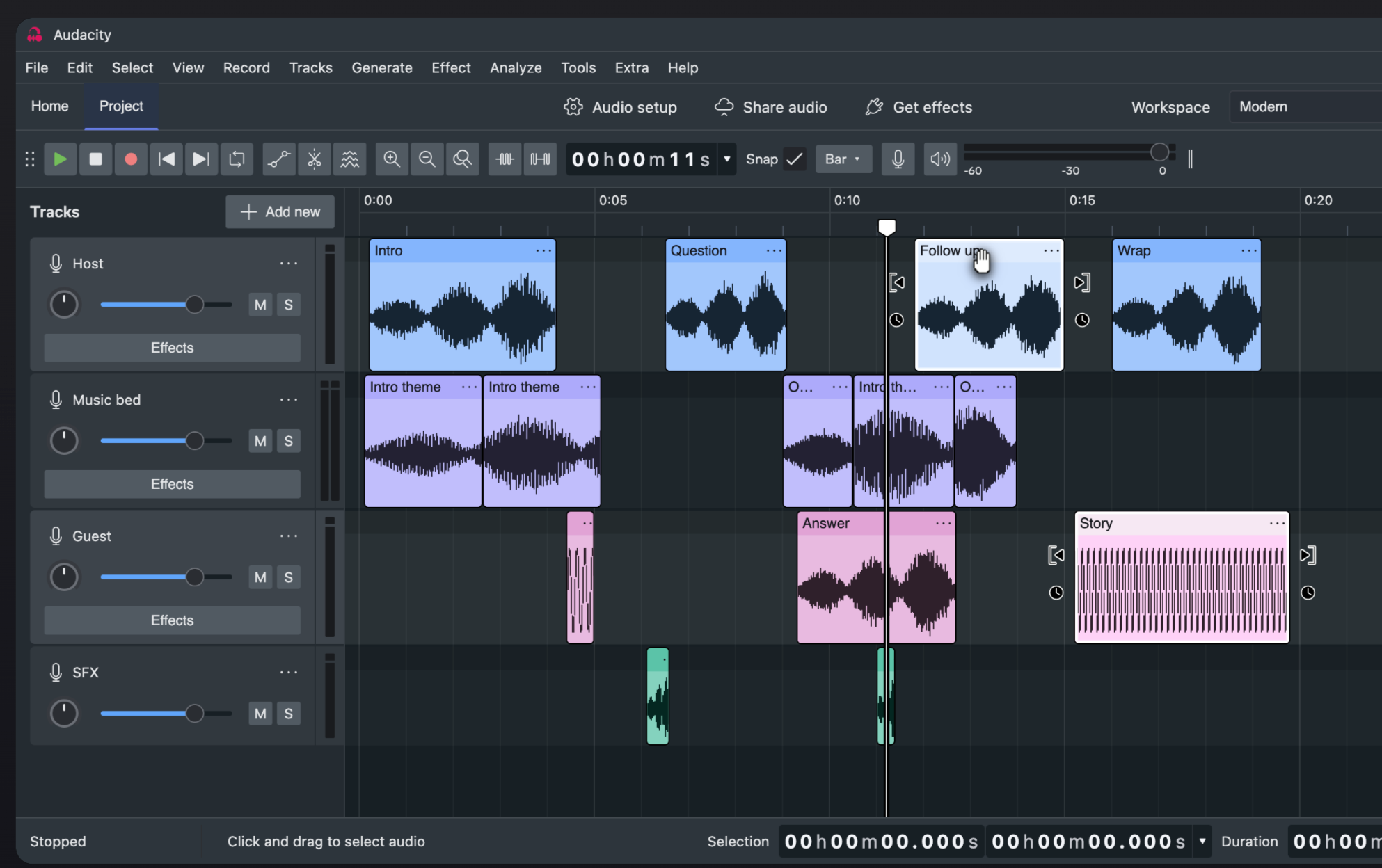Image resolution: width=1382 pixels, height=868 pixels.
Task: Zoom in on the timeline
Action: 392,159
